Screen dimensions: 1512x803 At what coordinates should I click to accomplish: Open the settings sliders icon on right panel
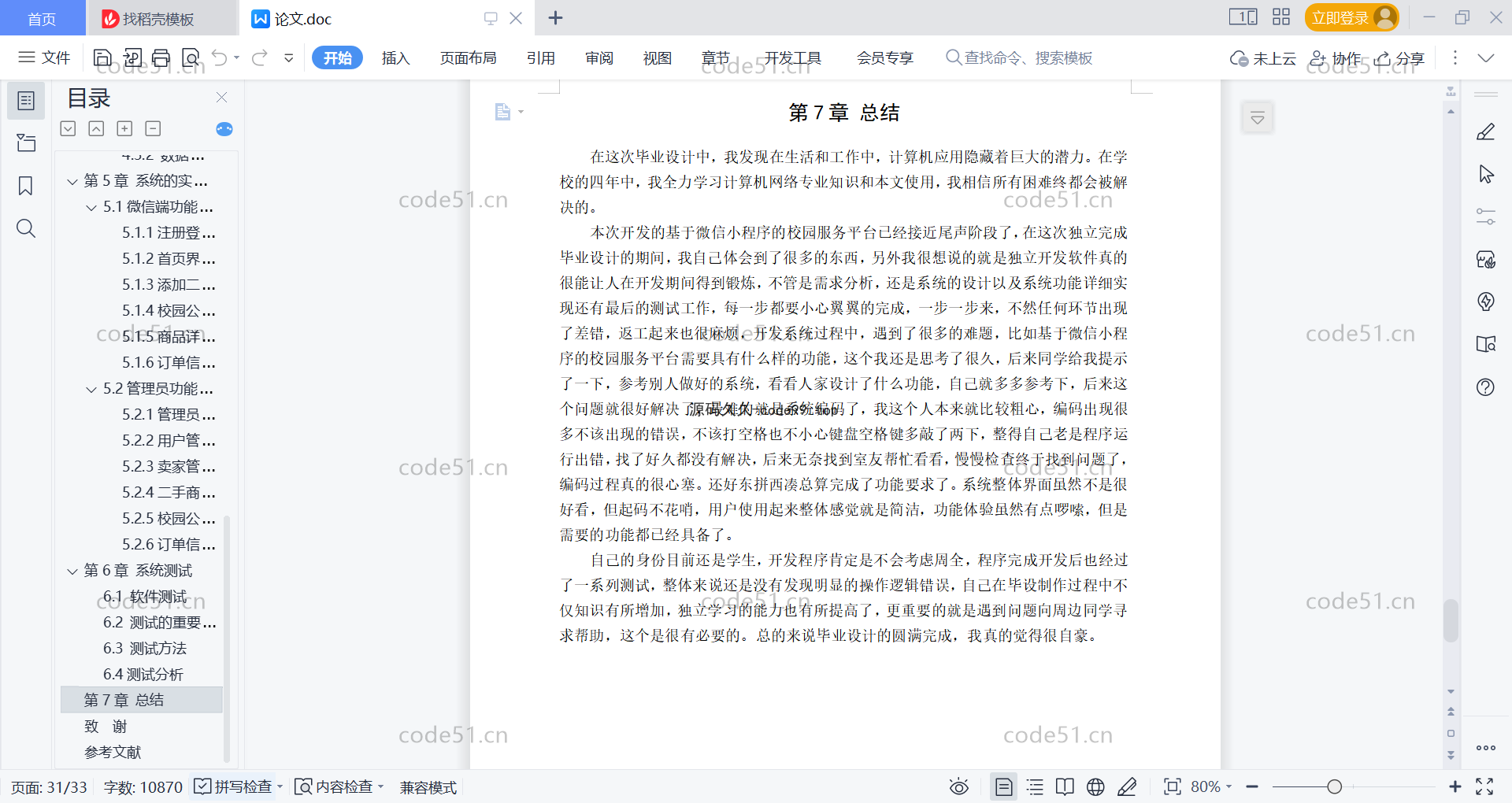(x=1486, y=216)
